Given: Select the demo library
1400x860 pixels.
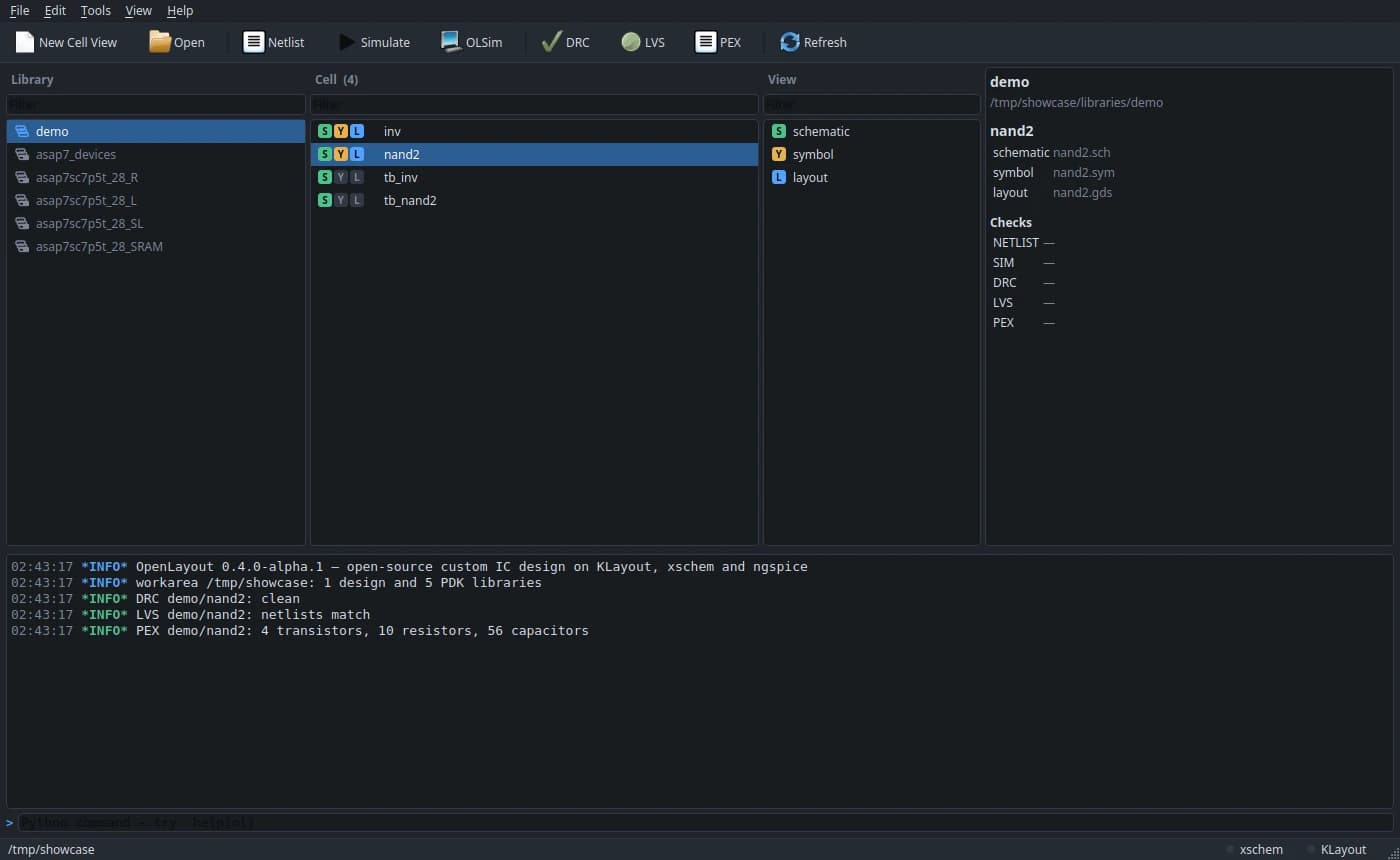Looking at the screenshot, I should 155,131.
